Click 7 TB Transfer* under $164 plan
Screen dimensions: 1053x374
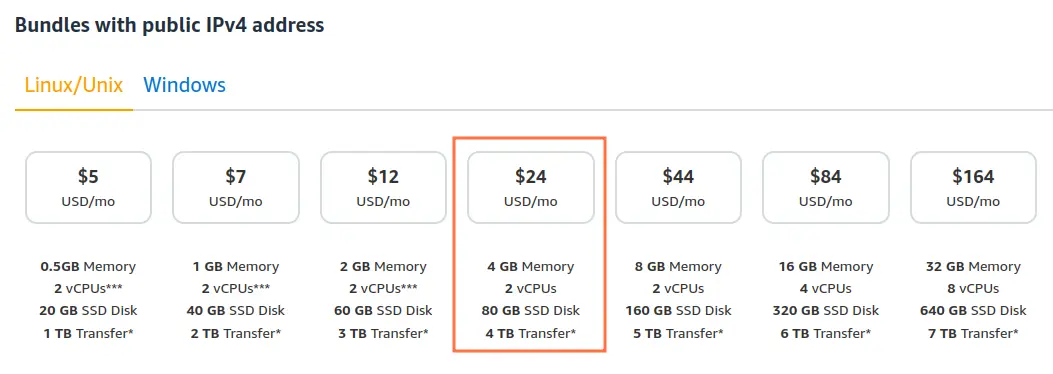[973, 333]
